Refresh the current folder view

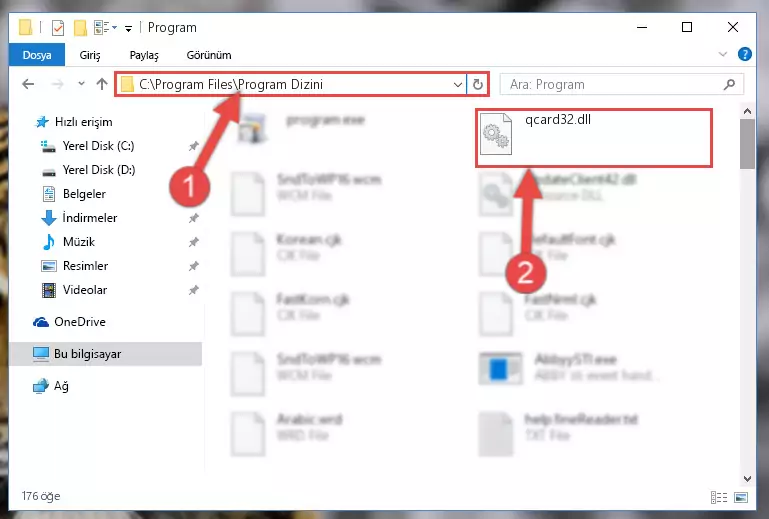tap(478, 84)
